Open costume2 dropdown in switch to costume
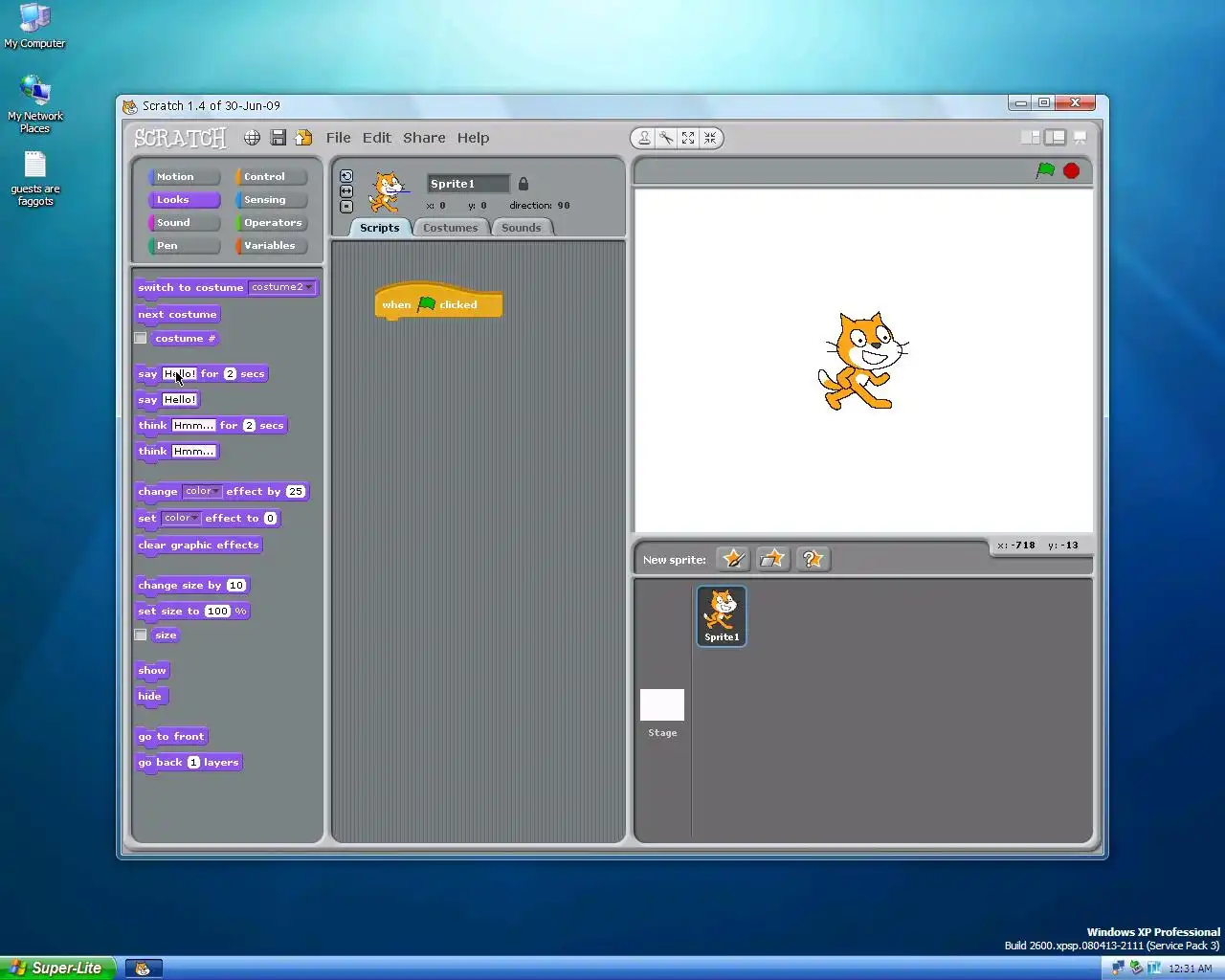 pyautogui.click(x=281, y=287)
